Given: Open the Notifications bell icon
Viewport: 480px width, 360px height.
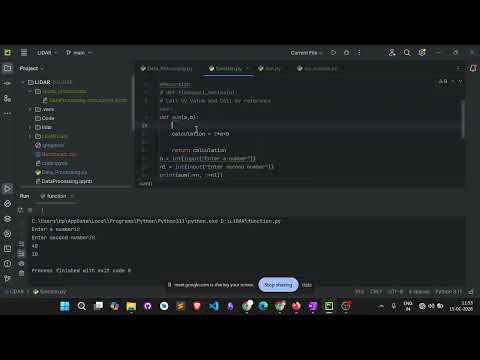Looking at the screenshot, I should 473,68.
